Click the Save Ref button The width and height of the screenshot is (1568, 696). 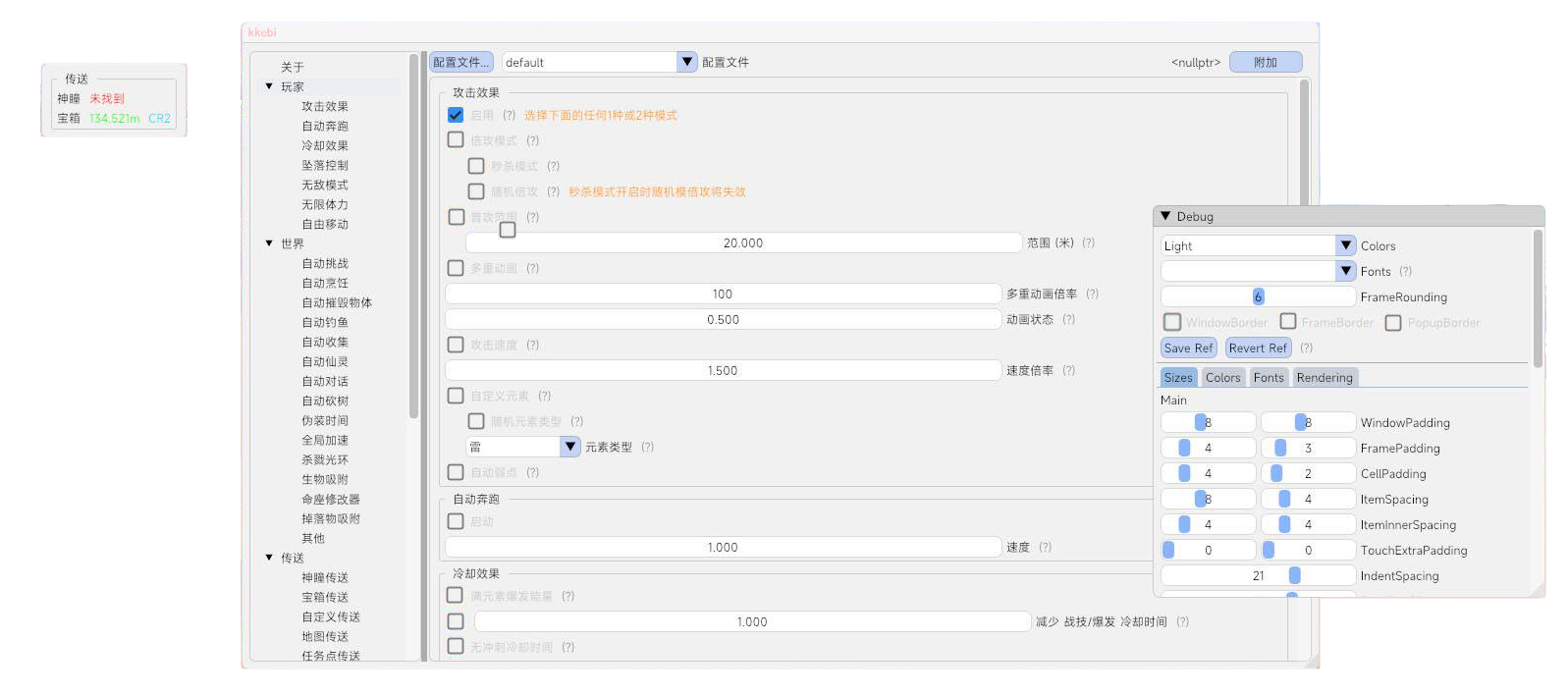[x=1188, y=348]
